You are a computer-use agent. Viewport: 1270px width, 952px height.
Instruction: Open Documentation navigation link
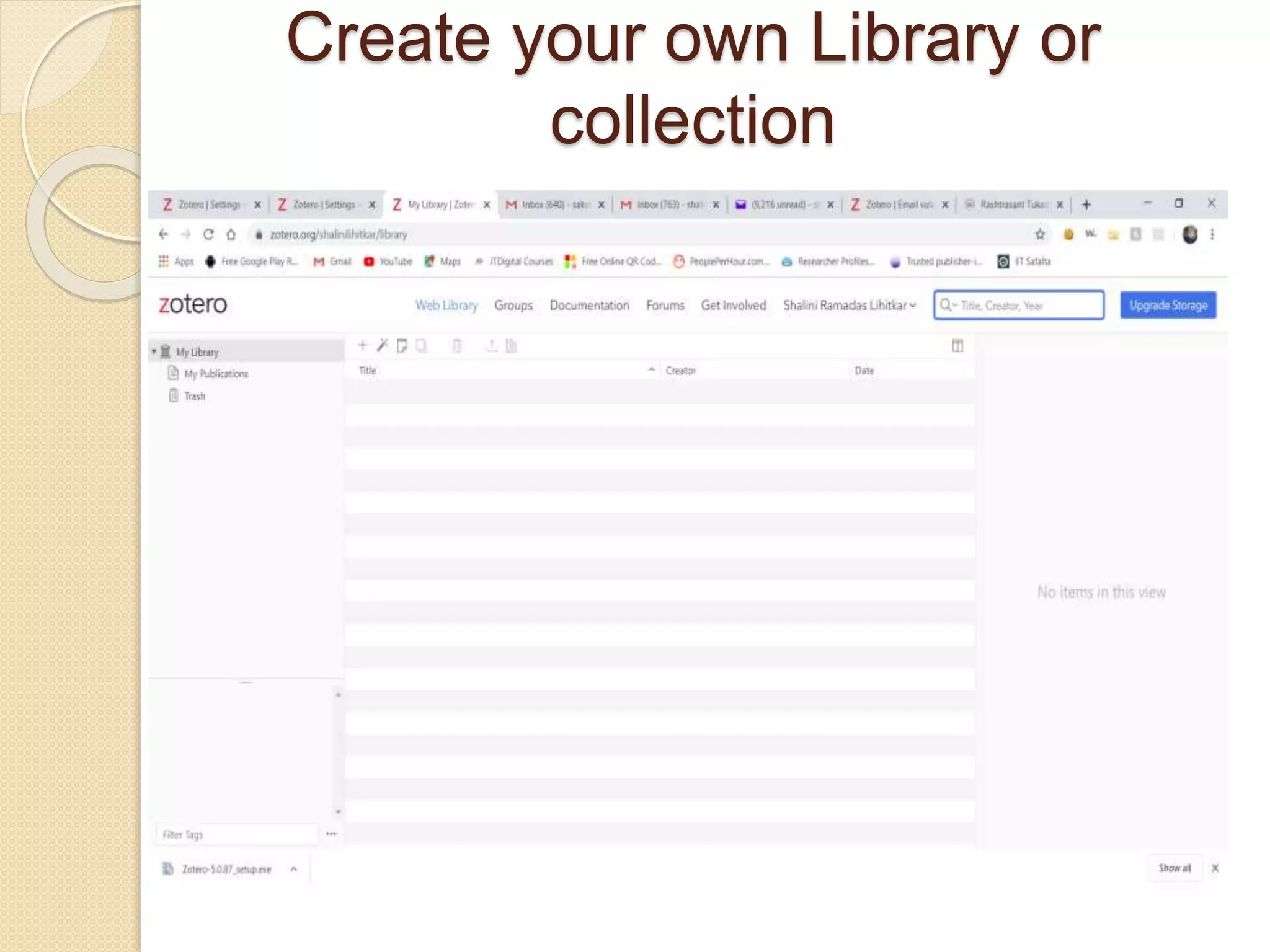(589, 305)
